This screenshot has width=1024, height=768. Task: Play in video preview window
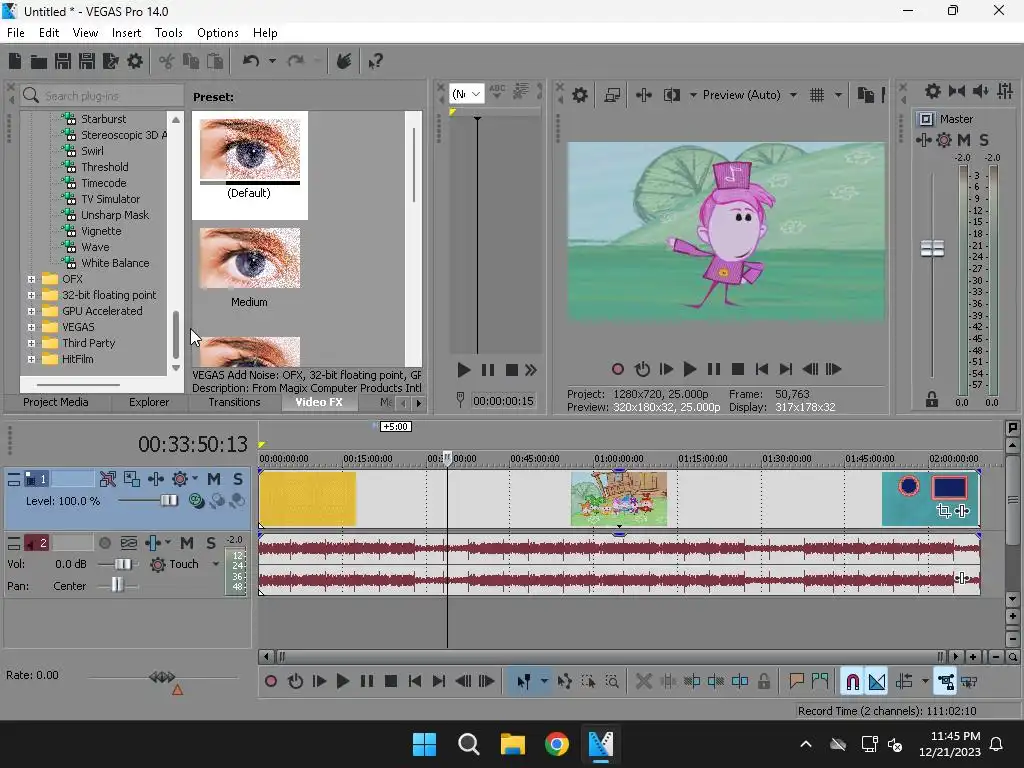pyautogui.click(x=690, y=370)
